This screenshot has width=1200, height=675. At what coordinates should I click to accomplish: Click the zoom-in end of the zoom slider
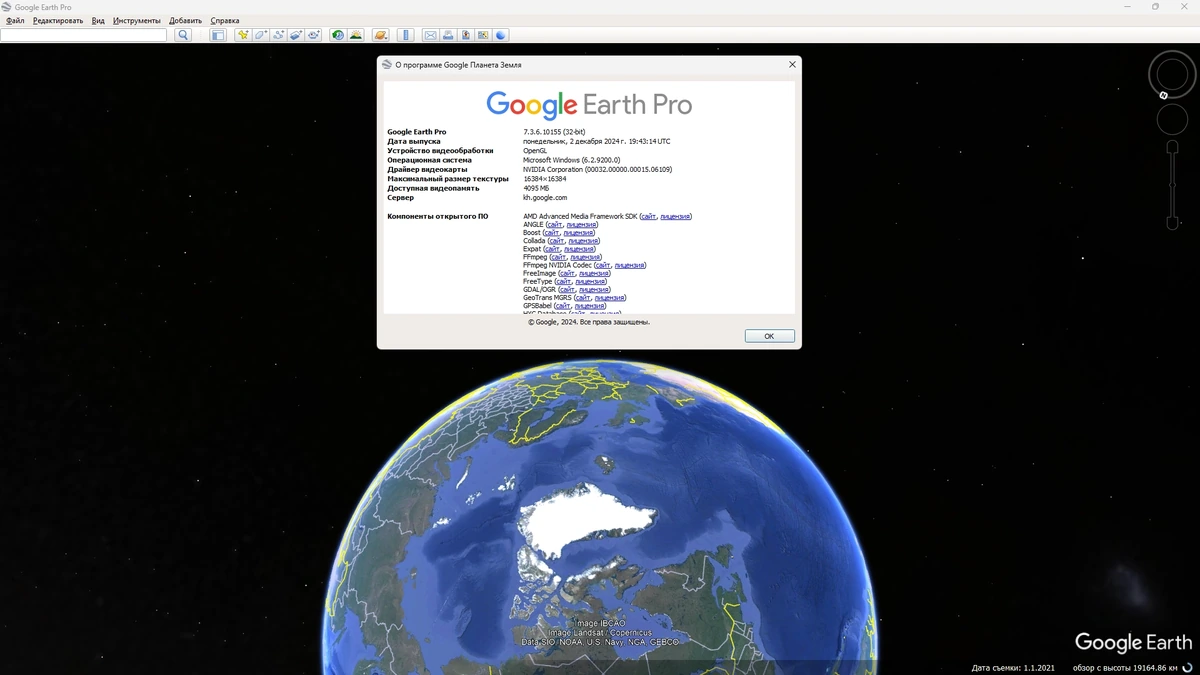[x=1172, y=148]
